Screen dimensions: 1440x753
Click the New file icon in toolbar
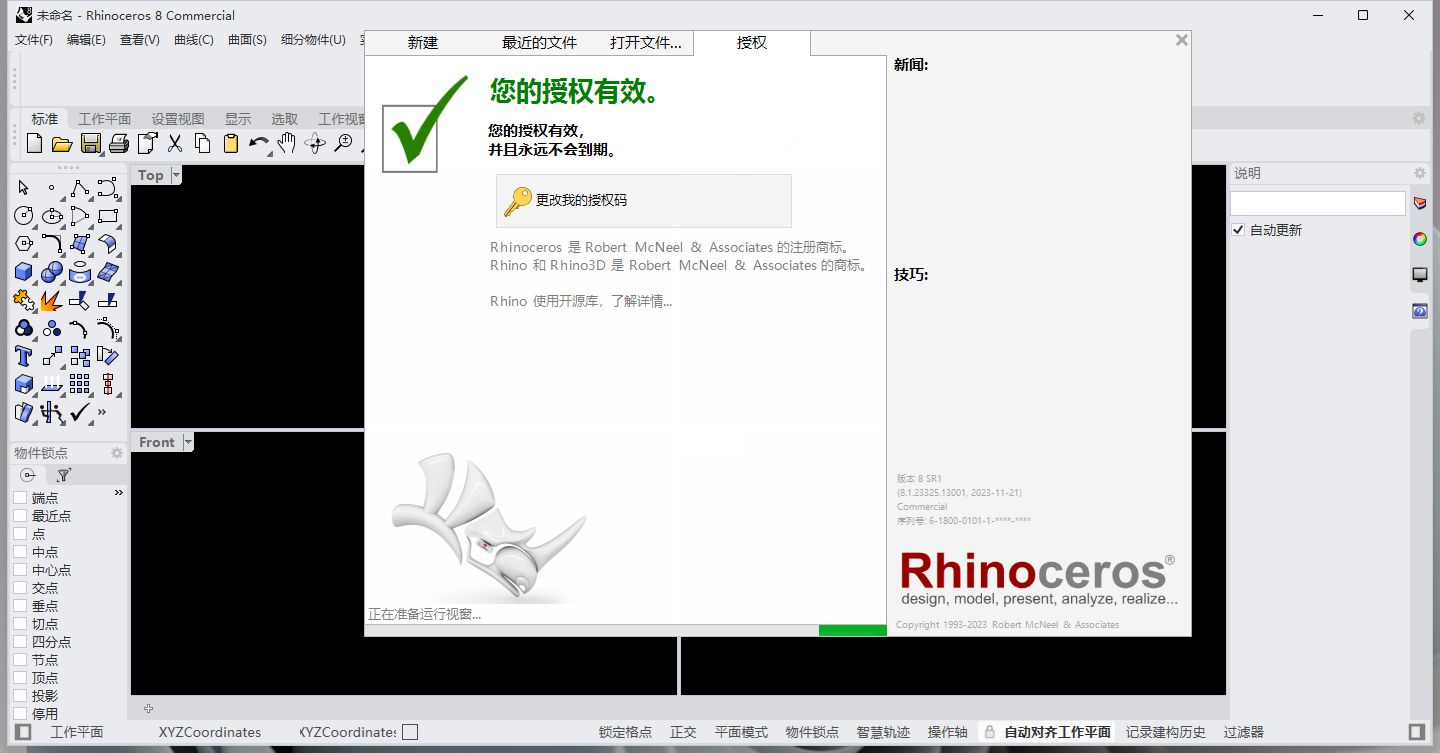[34, 143]
